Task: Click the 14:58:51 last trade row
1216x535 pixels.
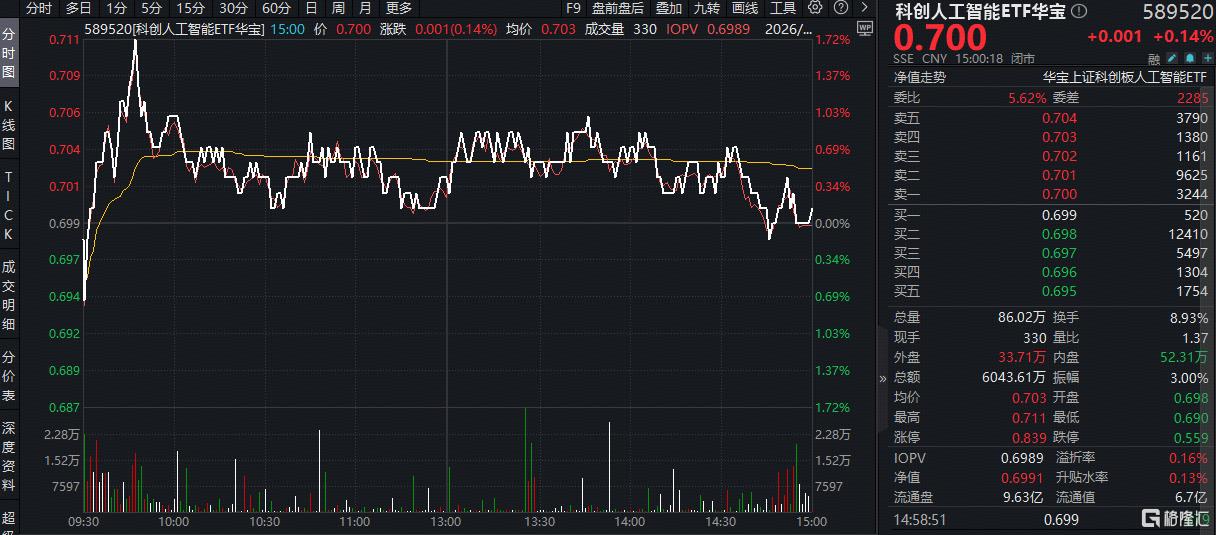Action: [1051, 520]
